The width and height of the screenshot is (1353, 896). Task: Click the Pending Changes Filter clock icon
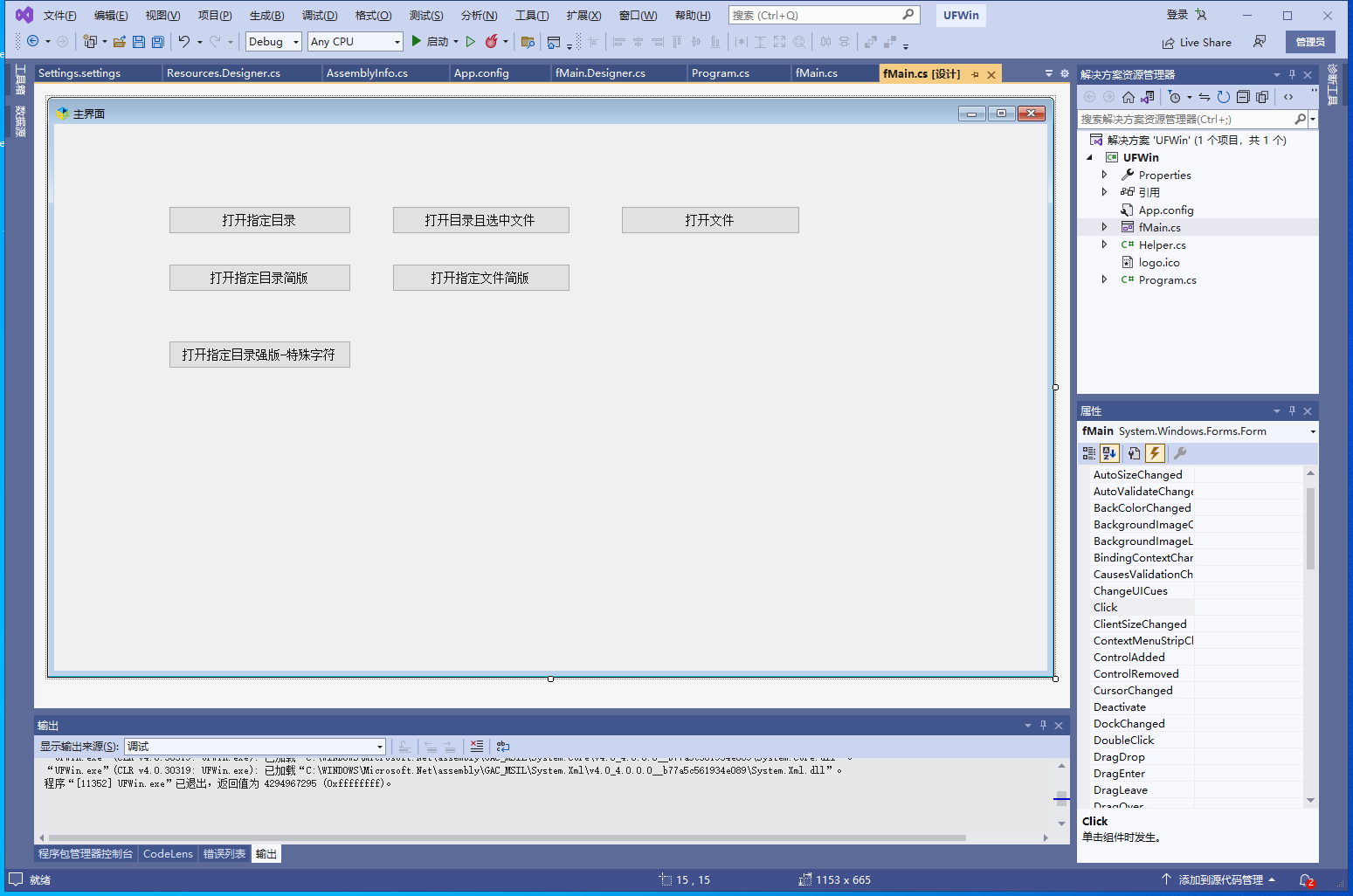1175,97
